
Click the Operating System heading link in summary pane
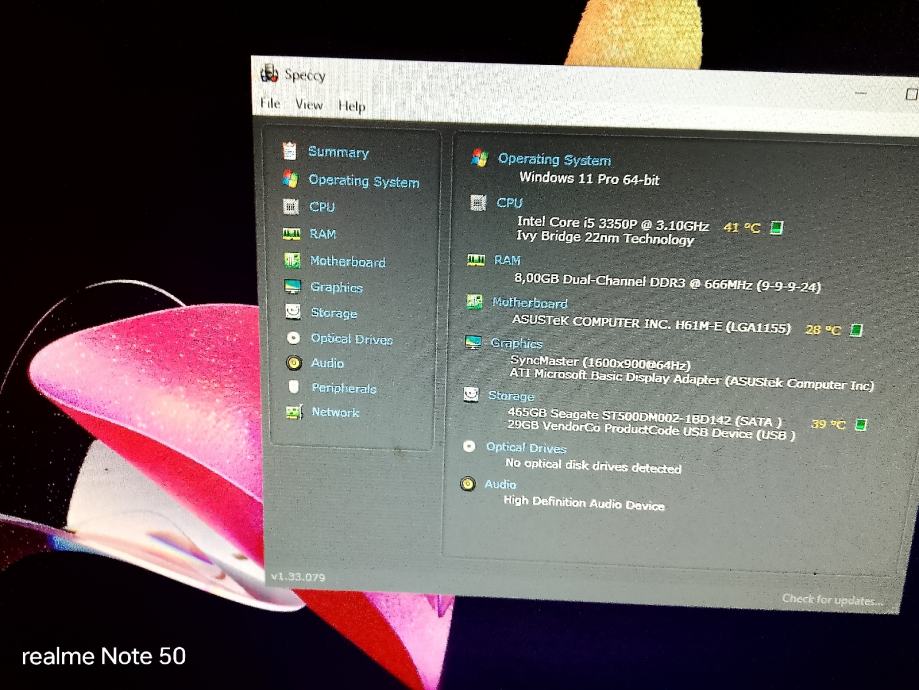pyautogui.click(x=554, y=159)
